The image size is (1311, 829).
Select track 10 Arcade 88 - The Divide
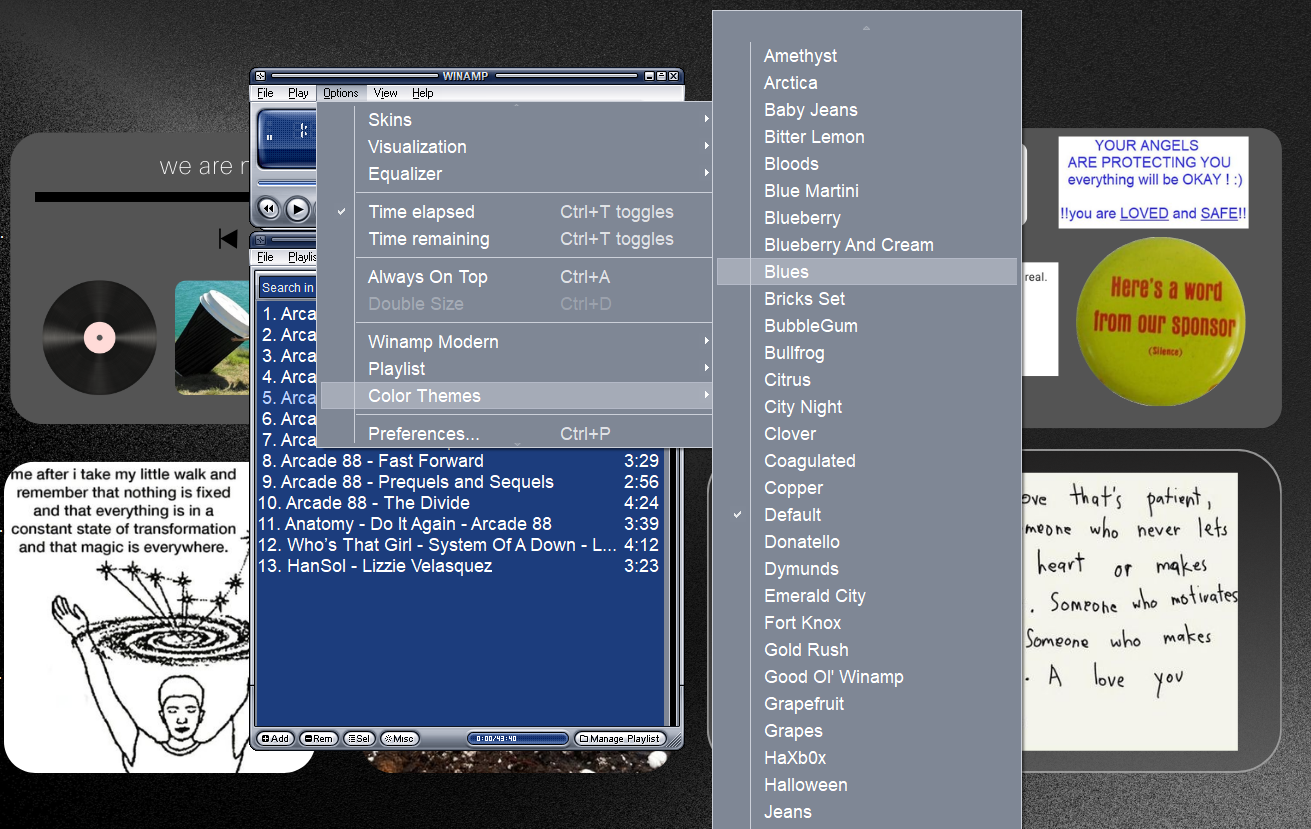point(460,503)
